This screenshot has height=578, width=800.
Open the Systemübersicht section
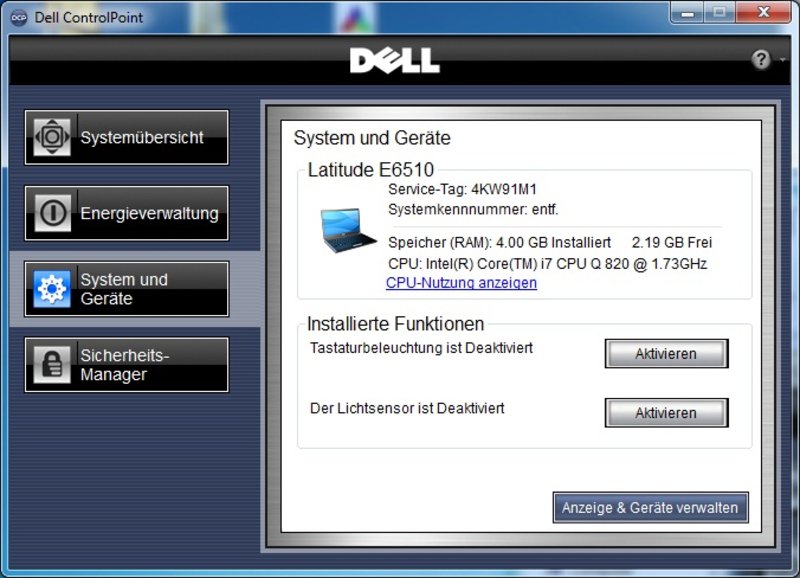(127, 137)
